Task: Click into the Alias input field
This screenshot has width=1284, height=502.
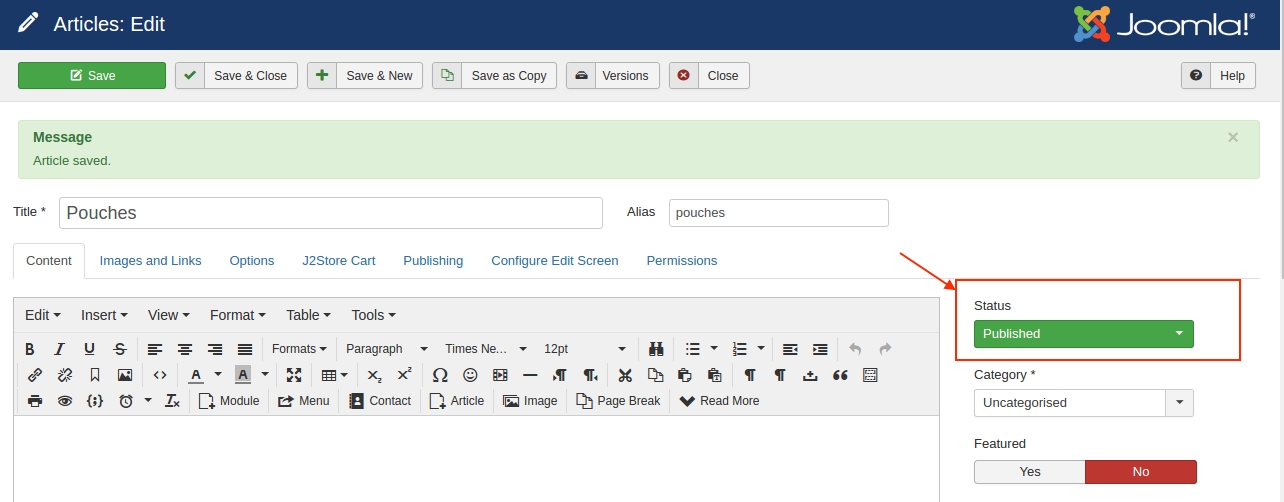Action: pos(778,213)
